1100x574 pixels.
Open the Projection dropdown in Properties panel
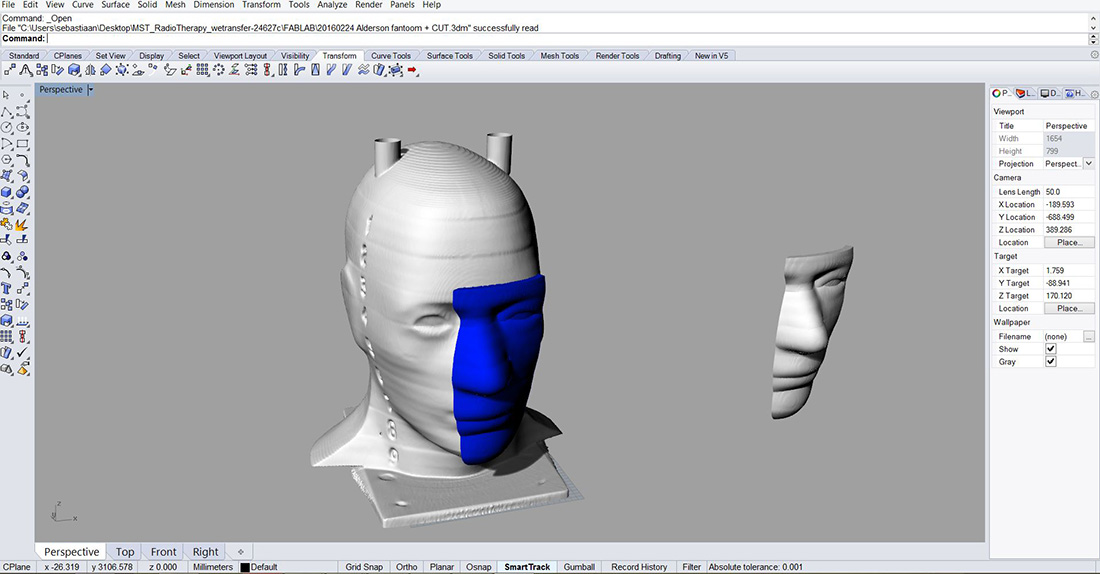point(1089,163)
